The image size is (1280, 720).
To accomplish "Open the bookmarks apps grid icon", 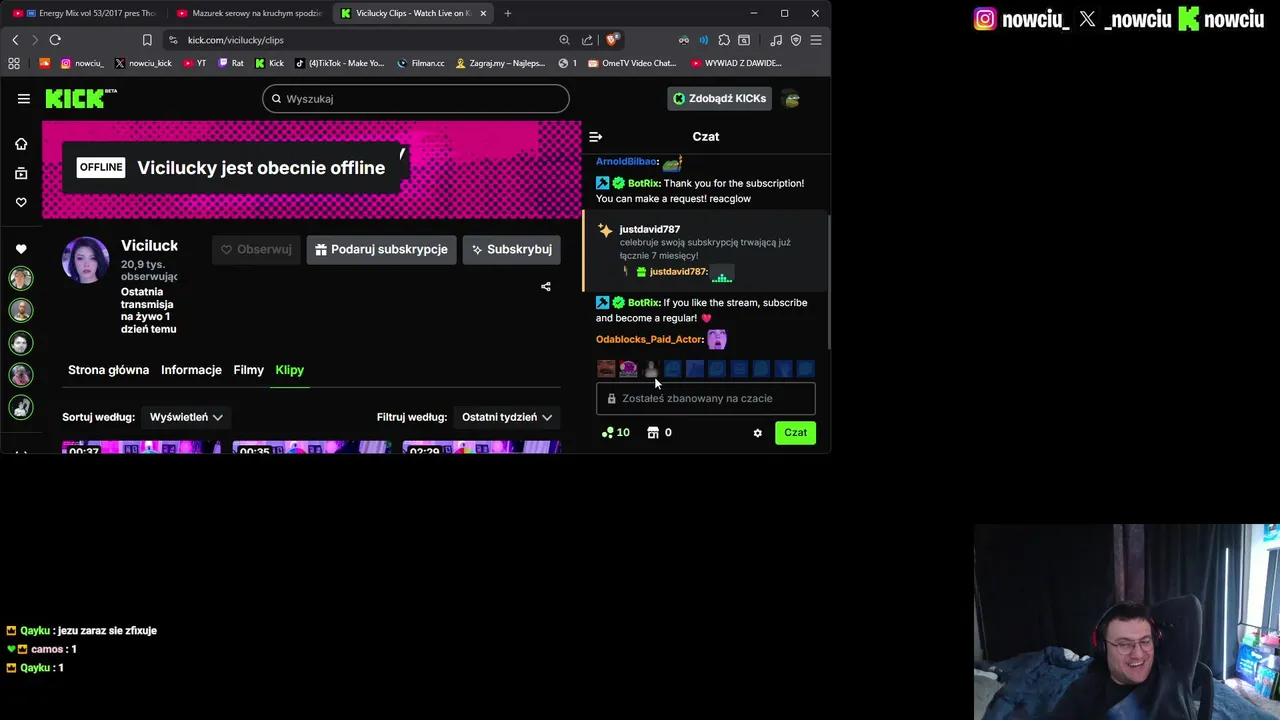I will click(x=14, y=63).
